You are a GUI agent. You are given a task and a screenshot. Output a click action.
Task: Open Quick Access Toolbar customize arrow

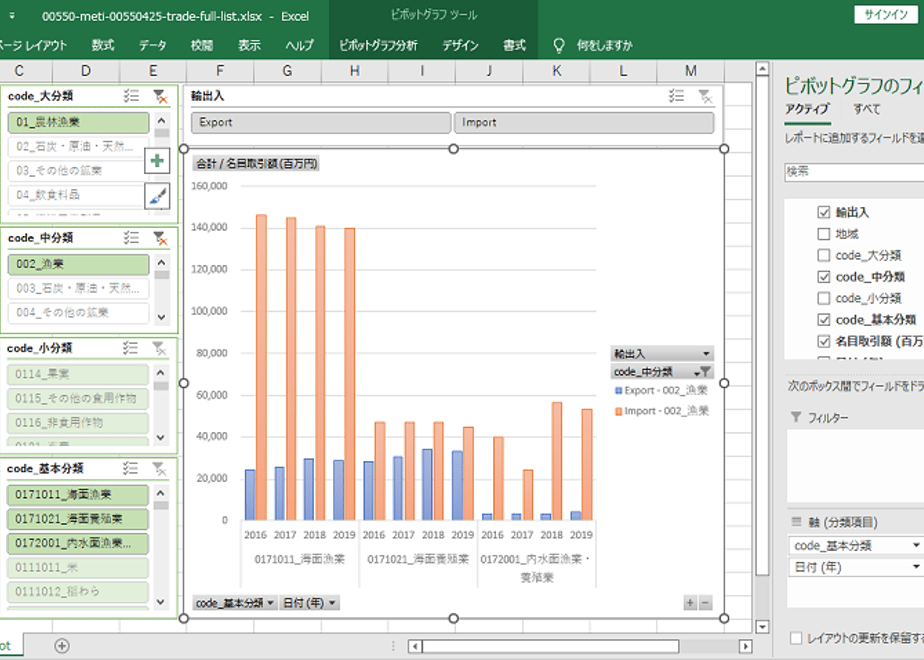point(12,16)
